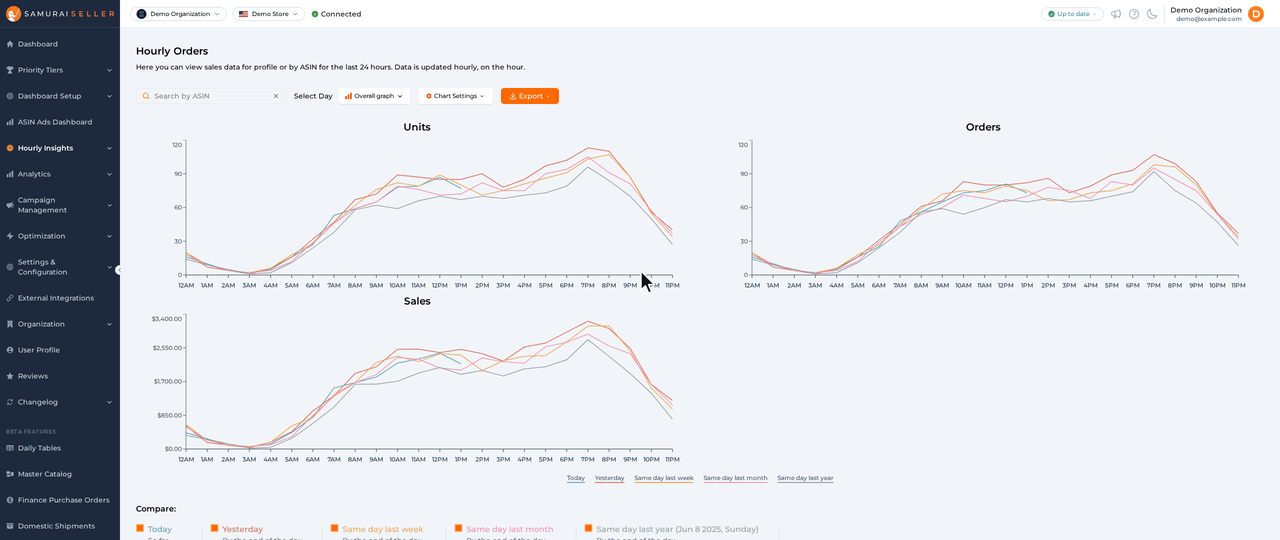Expand Settings & Configuration chevron
The height and width of the screenshot is (540, 1280).
pos(109,267)
